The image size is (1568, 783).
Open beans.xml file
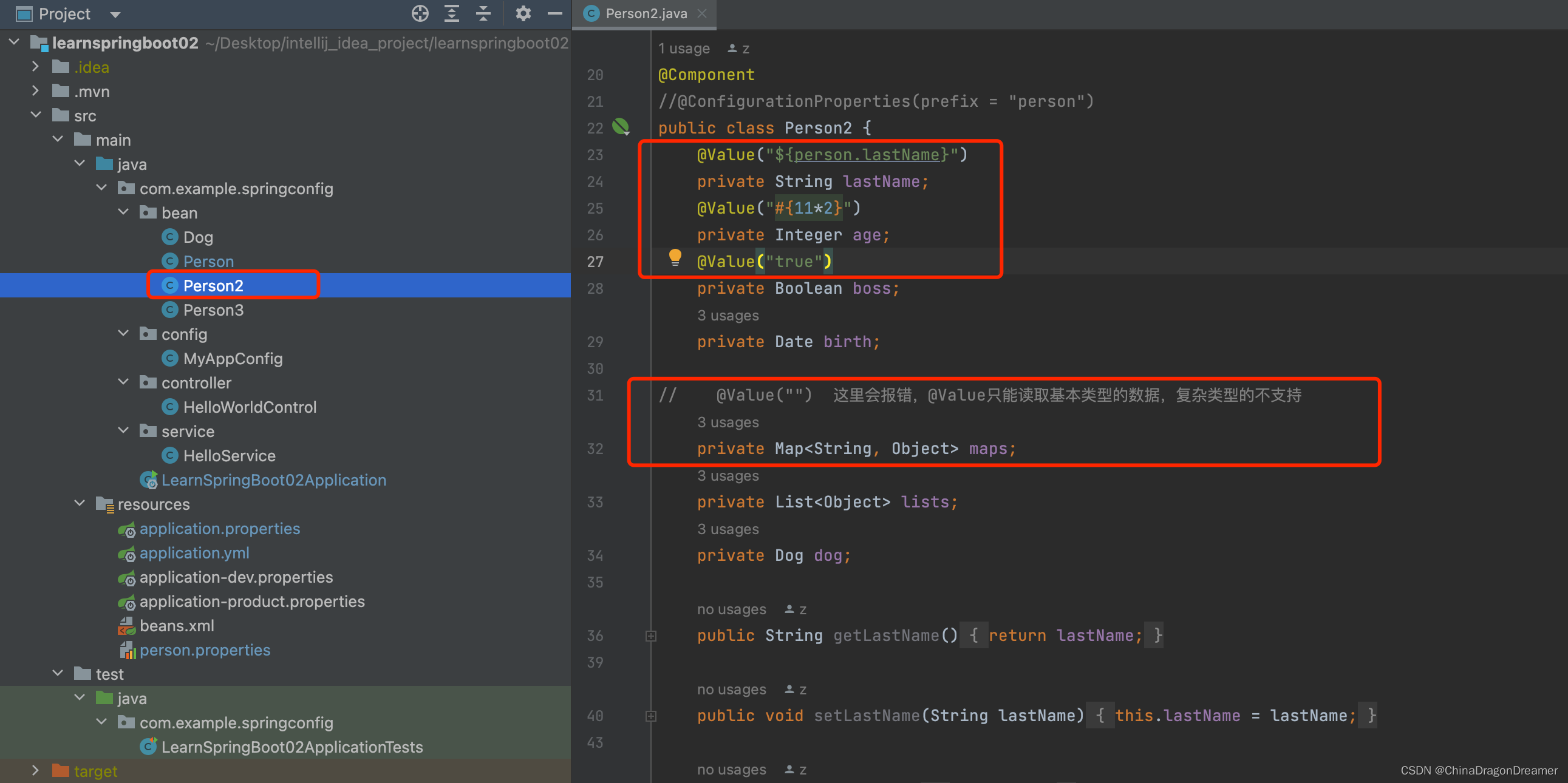pos(177,626)
